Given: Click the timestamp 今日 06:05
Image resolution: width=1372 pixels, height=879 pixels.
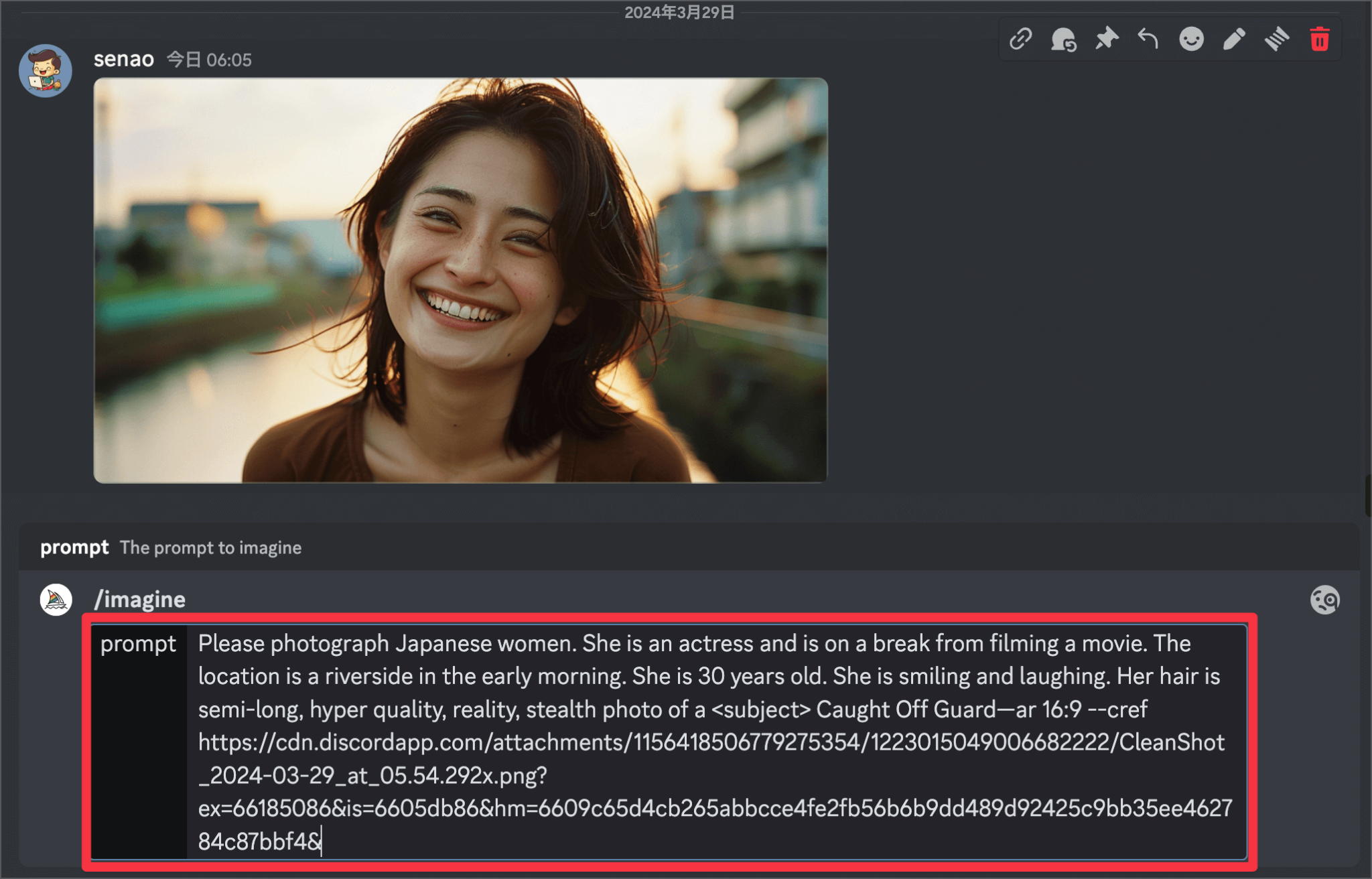Looking at the screenshot, I should (208, 60).
